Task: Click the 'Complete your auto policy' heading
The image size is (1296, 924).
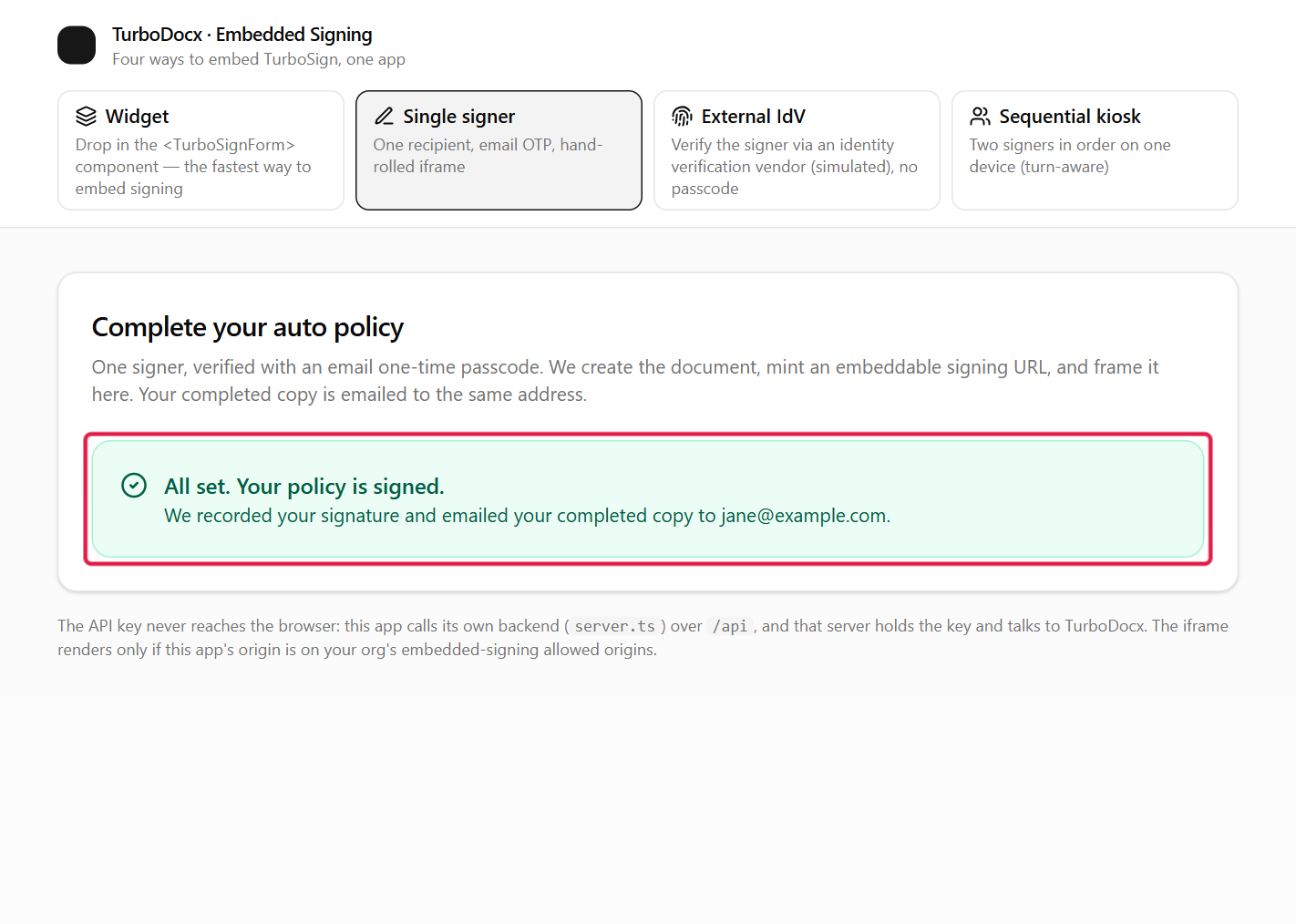Action: click(248, 327)
